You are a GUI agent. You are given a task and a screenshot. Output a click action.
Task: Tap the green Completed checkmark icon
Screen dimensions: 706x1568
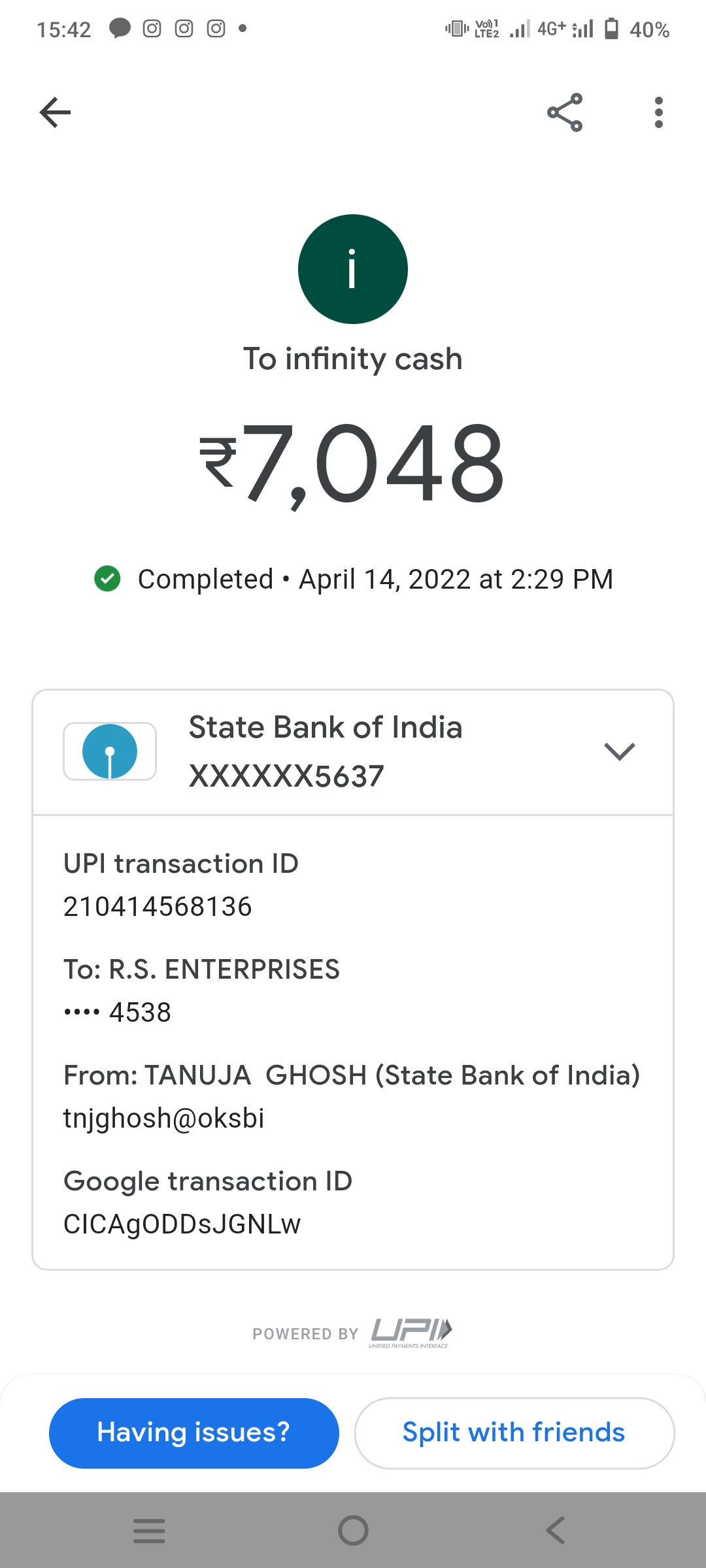click(107, 579)
